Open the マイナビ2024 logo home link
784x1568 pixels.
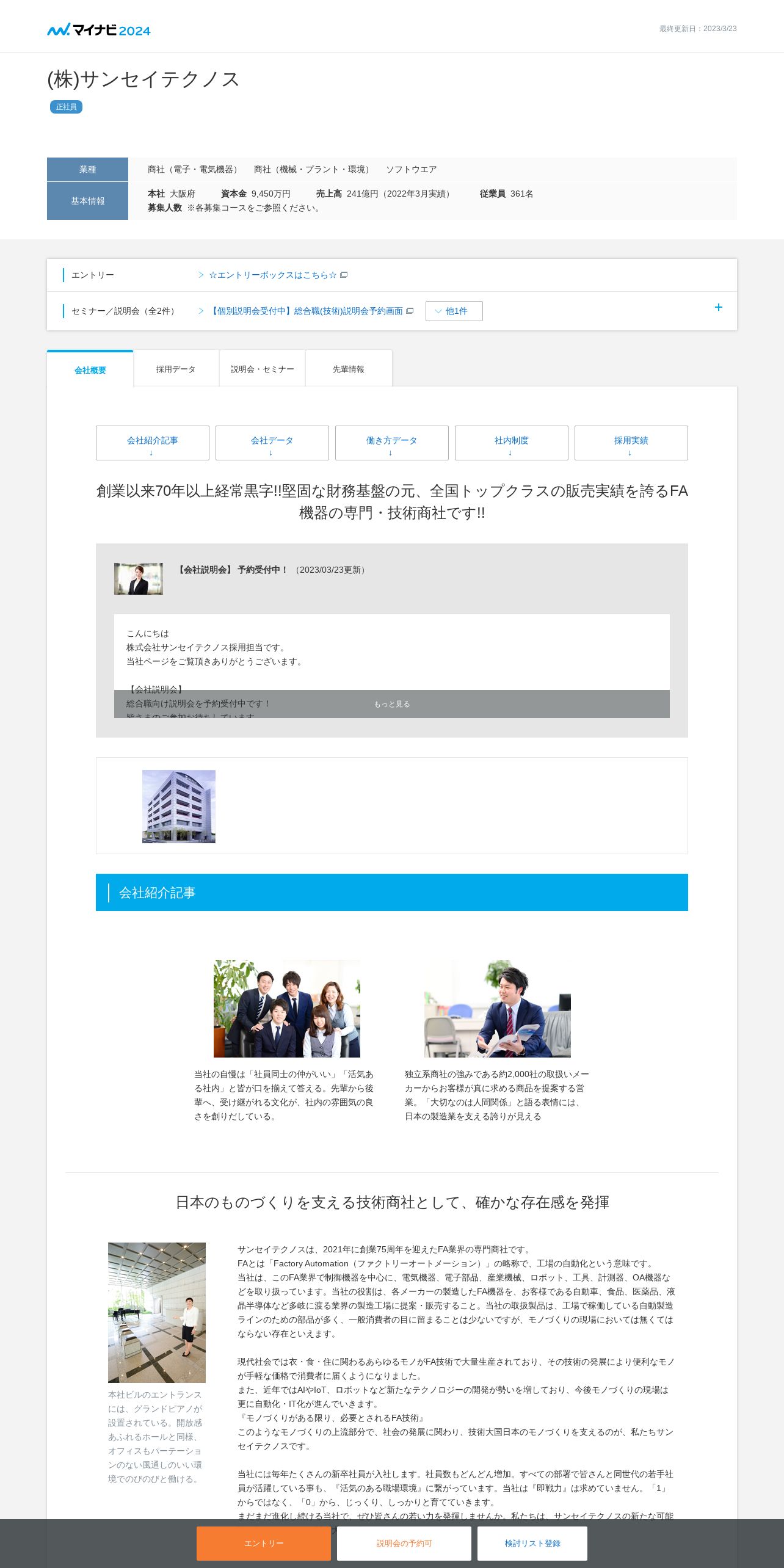(99, 29)
